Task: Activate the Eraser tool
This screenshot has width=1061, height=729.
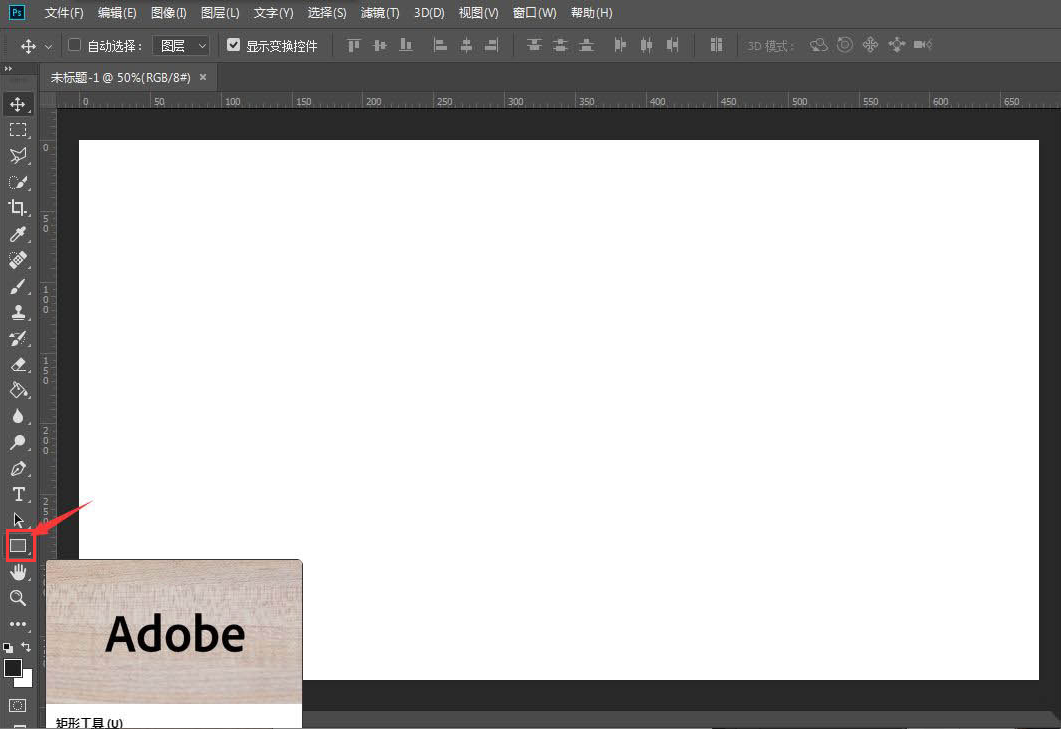Action: tap(18, 364)
